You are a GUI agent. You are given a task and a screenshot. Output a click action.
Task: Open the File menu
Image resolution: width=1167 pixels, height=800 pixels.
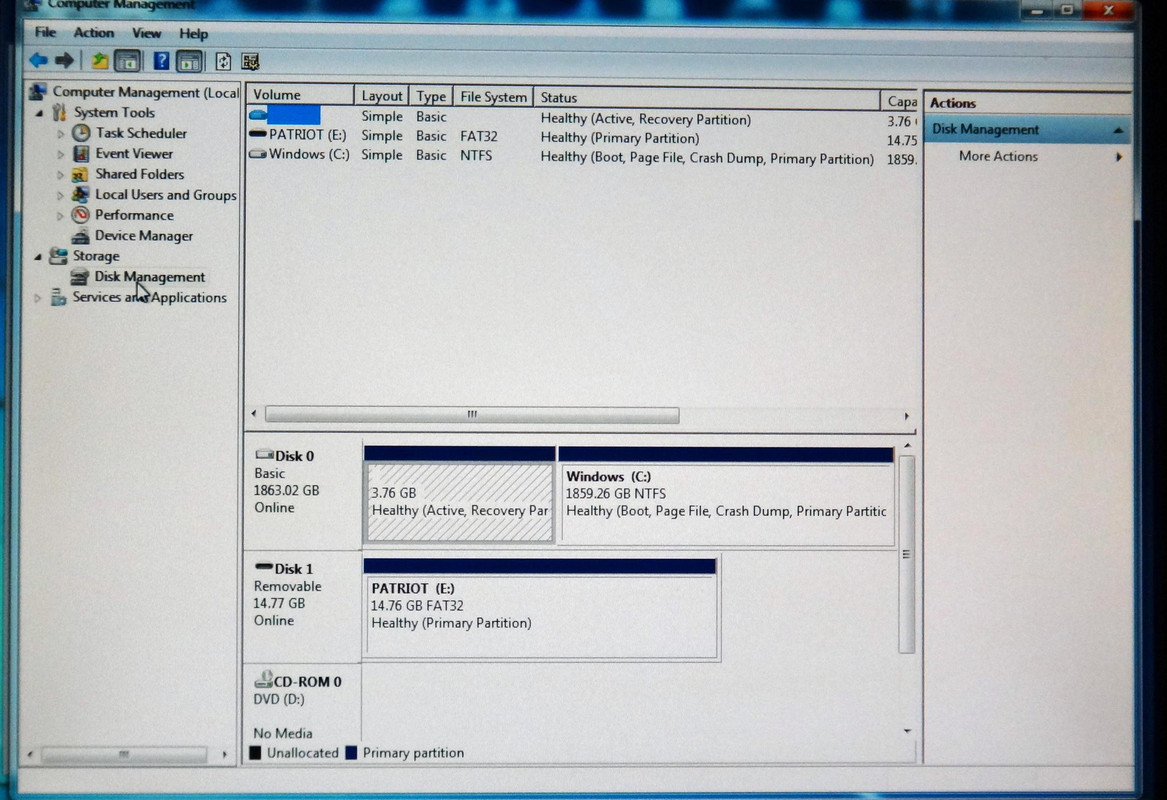coord(45,33)
